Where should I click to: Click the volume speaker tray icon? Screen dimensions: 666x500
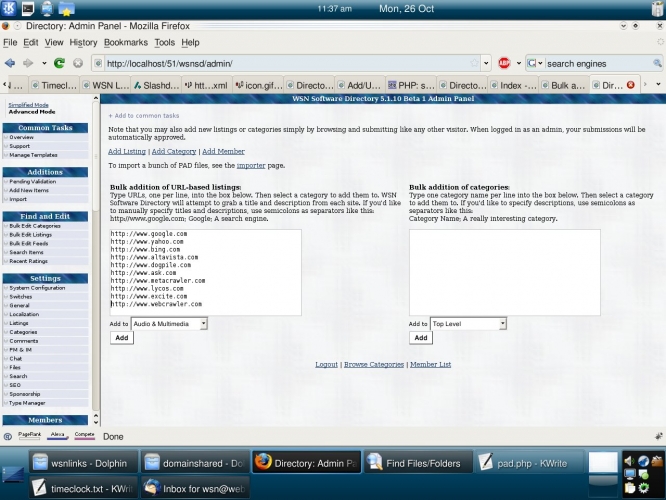pyautogui.click(x=630, y=462)
